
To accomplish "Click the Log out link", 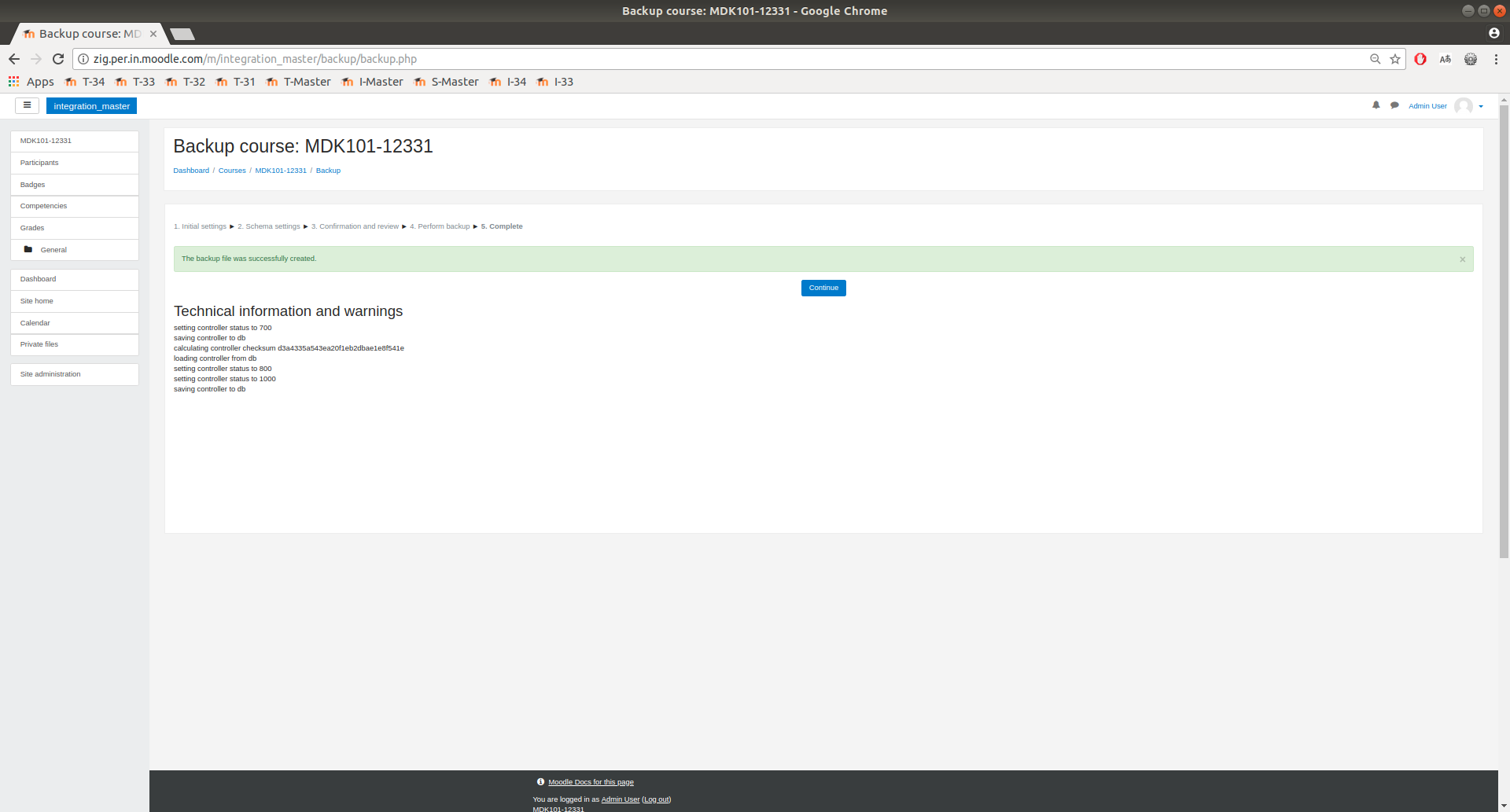I will click(x=657, y=799).
